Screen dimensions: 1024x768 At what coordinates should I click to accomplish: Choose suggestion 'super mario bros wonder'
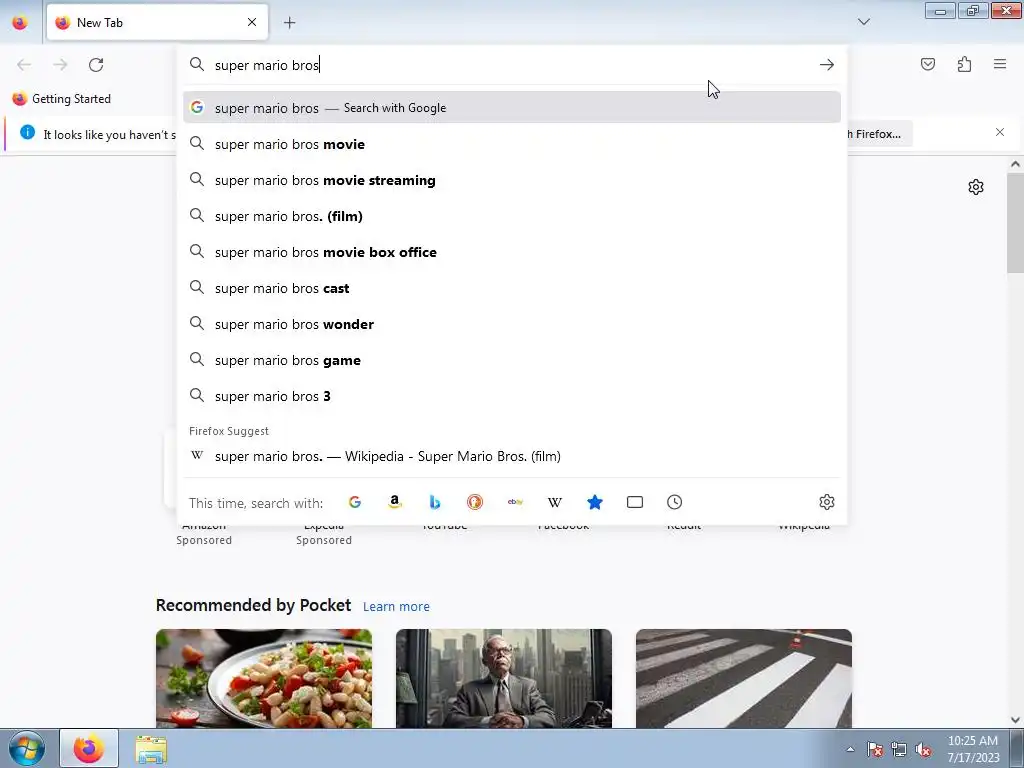(512, 324)
